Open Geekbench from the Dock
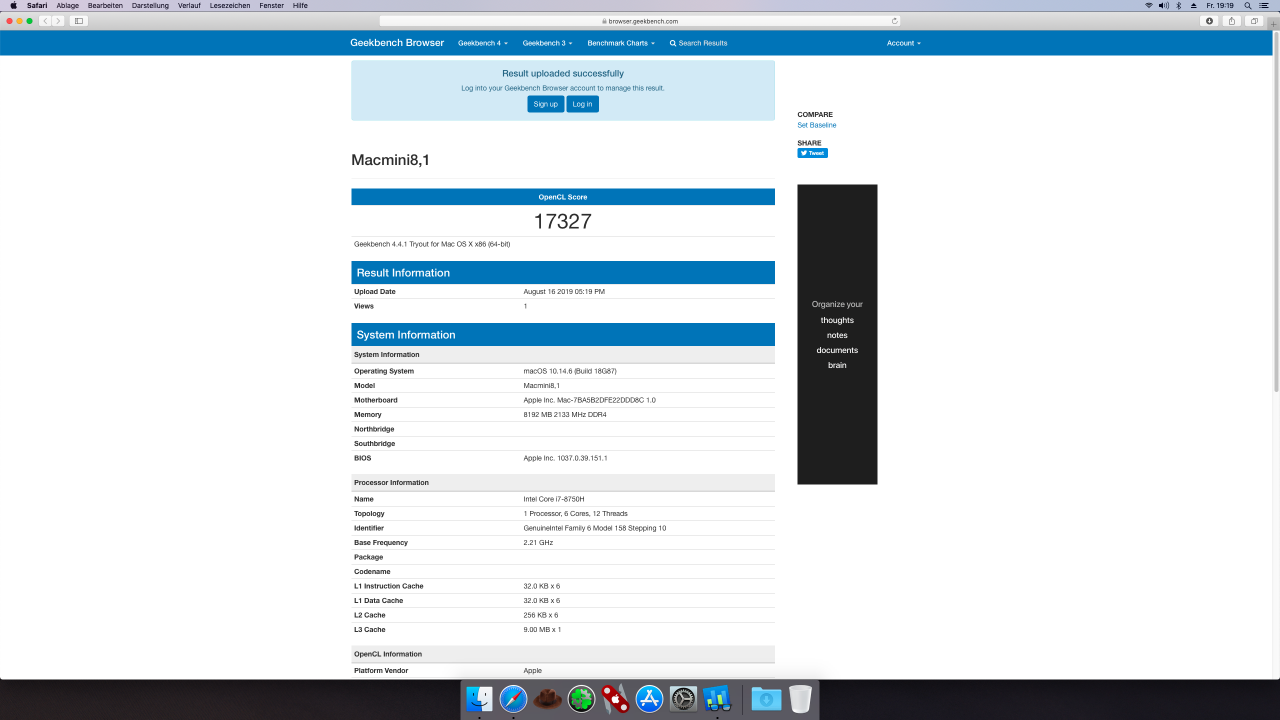Image resolution: width=1280 pixels, height=720 pixels. pyautogui.click(x=717, y=698)
